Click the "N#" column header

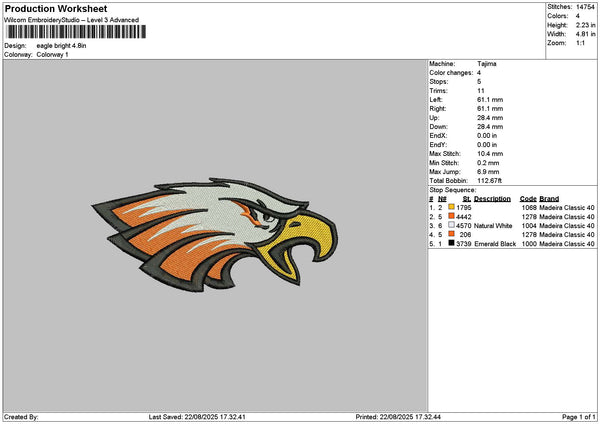442,199
